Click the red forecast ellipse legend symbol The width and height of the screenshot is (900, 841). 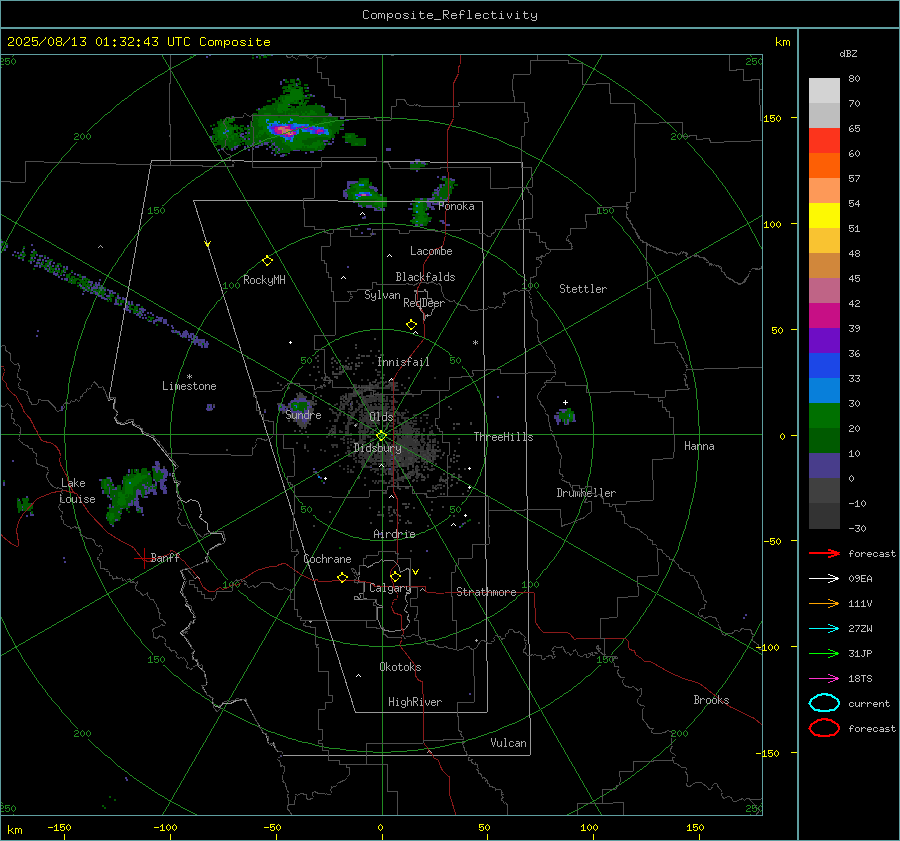click(824, 728)
